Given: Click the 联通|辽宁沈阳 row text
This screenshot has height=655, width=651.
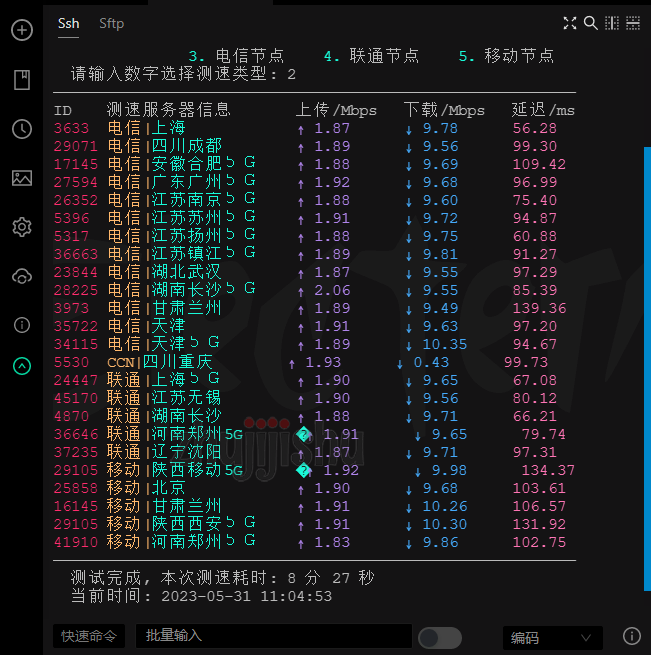Looking at the screenshot, I should (x=164, y=452).
